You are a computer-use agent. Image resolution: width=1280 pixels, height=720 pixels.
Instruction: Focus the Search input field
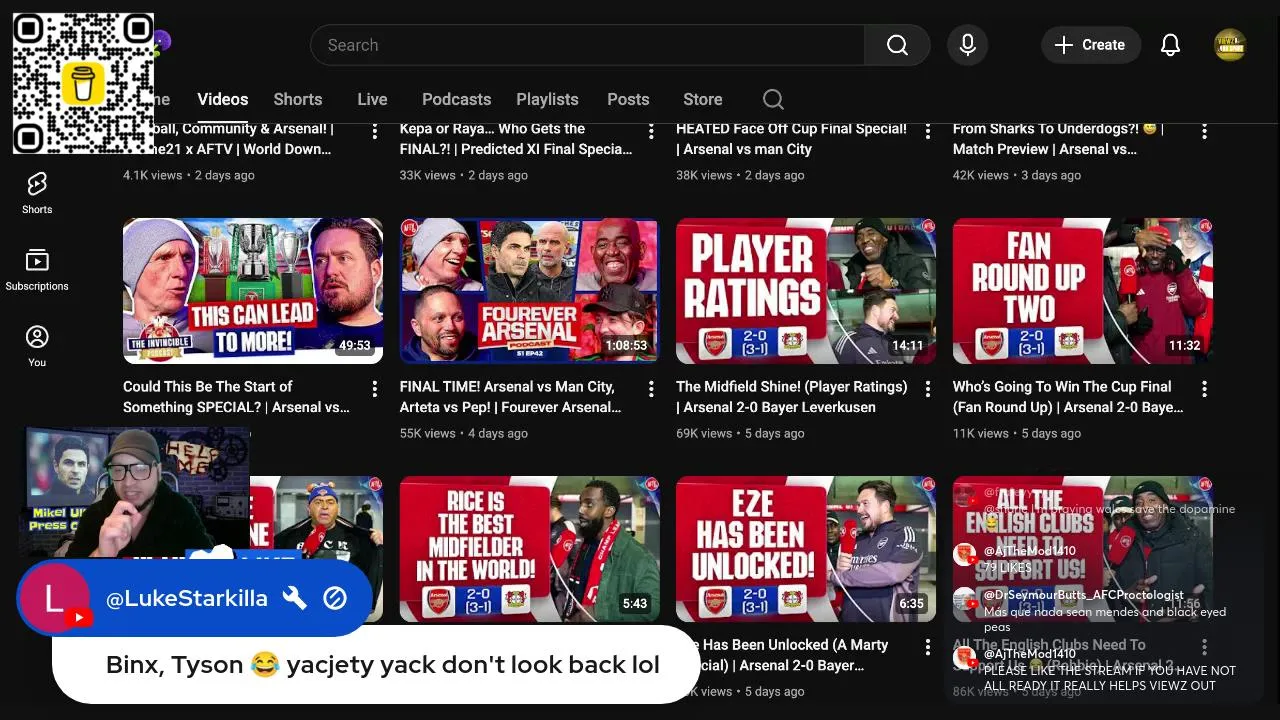coord(588,45)
